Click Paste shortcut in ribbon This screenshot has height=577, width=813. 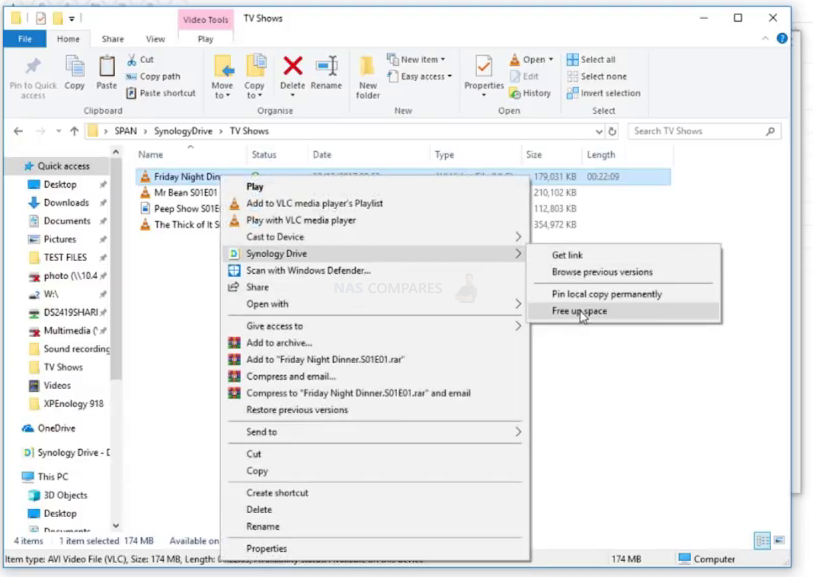point(161,93)
